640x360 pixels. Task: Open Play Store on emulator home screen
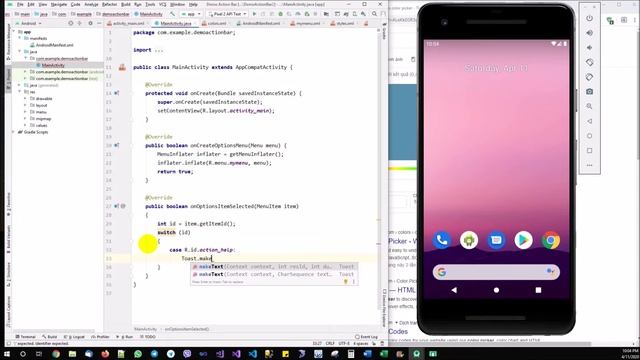pyautogui.click(x=523, y=240)
